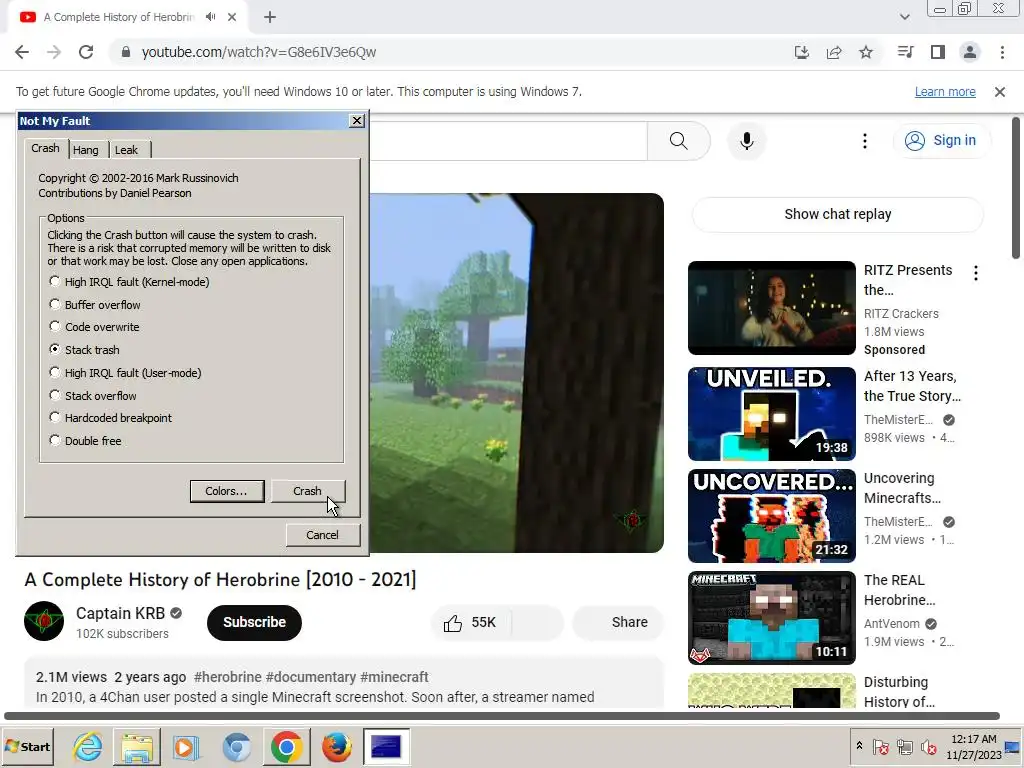Open YouTube settings three-dot menu
Image resolution: width=1024 pixels, height=768 pixels.
click(865, 140)
